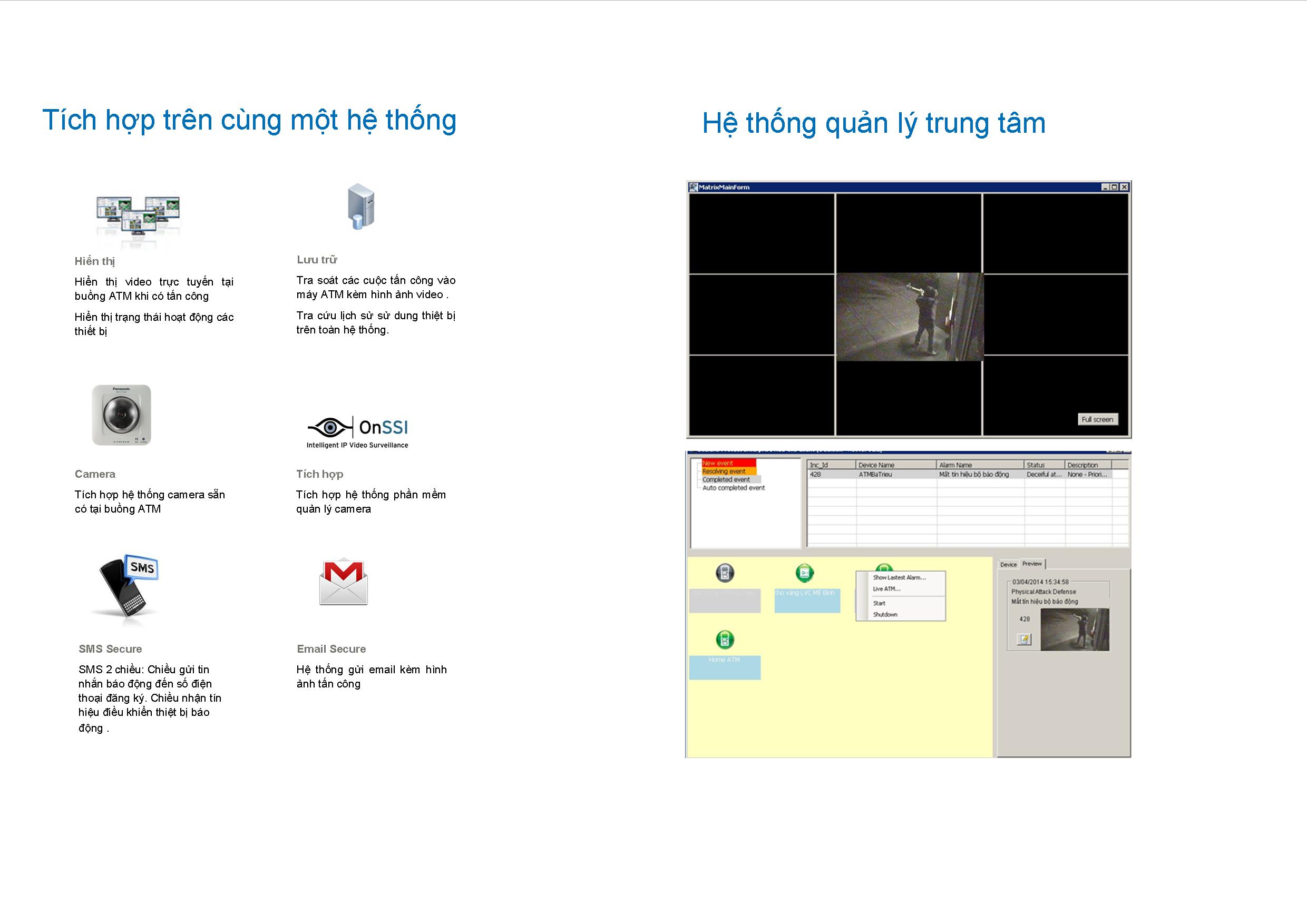This screenshot has height=924, width=1307.
Task: Click the Gmail envelope icon
Action: coord(343,582)
